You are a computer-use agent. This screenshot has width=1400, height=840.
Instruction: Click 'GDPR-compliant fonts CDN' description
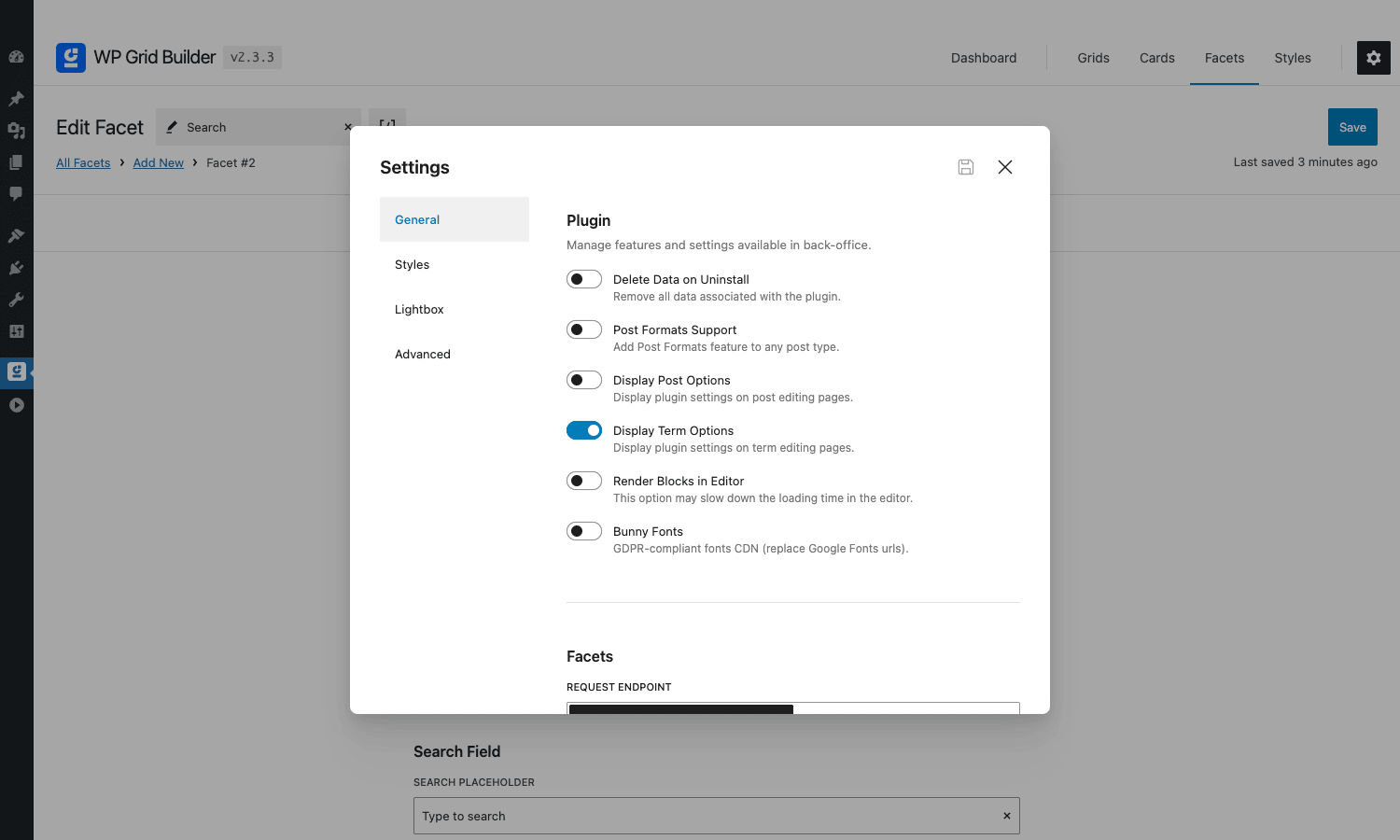click(x=761, y=549)
